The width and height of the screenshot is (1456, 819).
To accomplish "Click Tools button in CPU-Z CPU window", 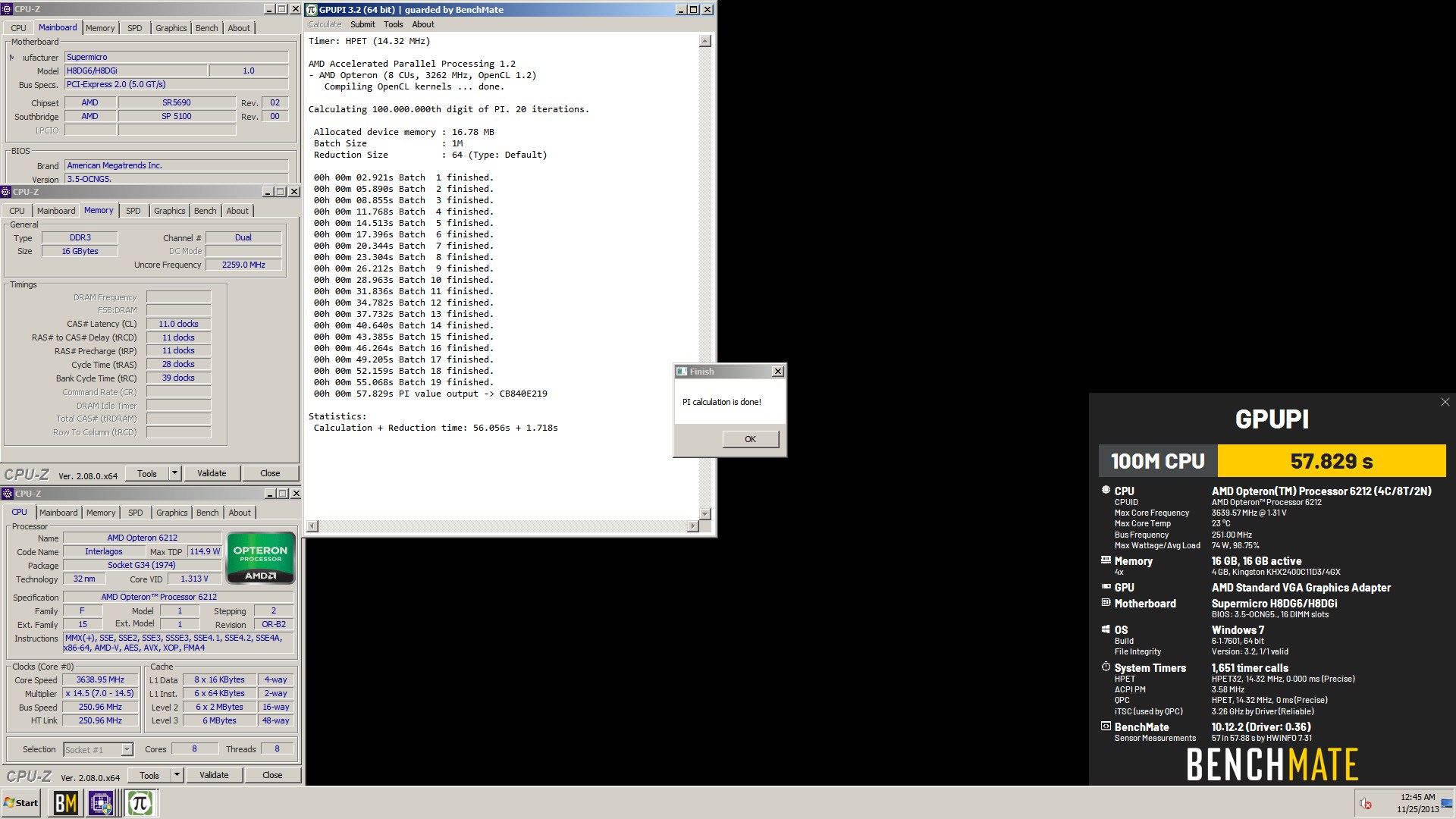I will tap(149, 775).
